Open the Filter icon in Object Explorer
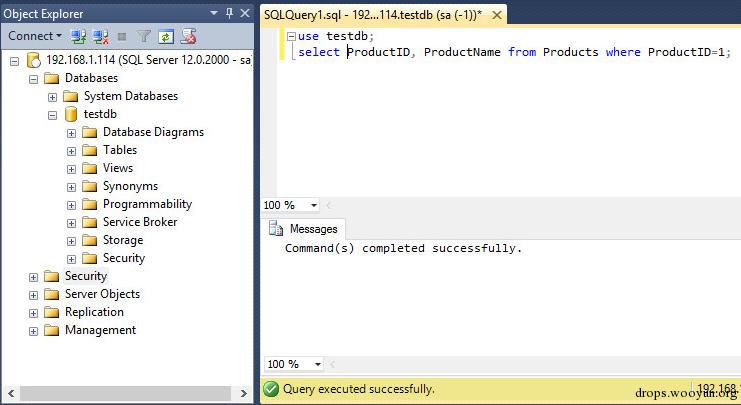The width and height of the screenshot is (741, 405). pyautogui.click(x=144, y=36)
